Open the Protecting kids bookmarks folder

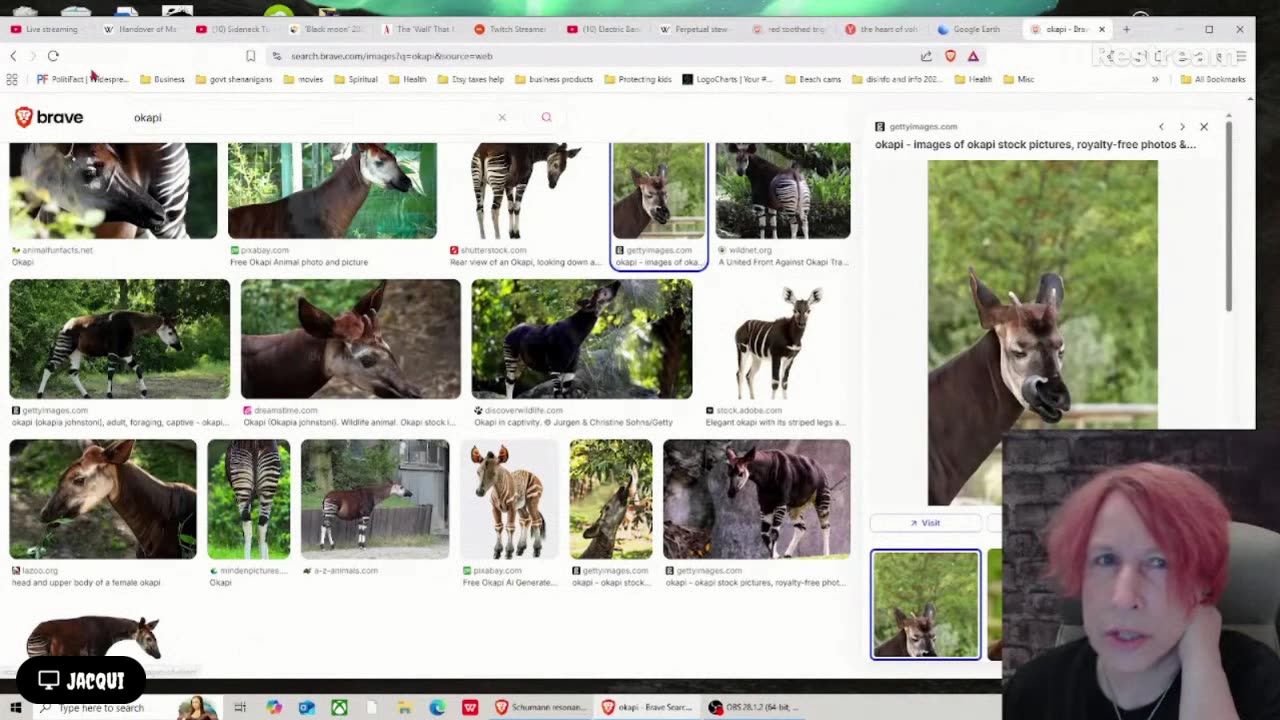(x=637, y=79)
